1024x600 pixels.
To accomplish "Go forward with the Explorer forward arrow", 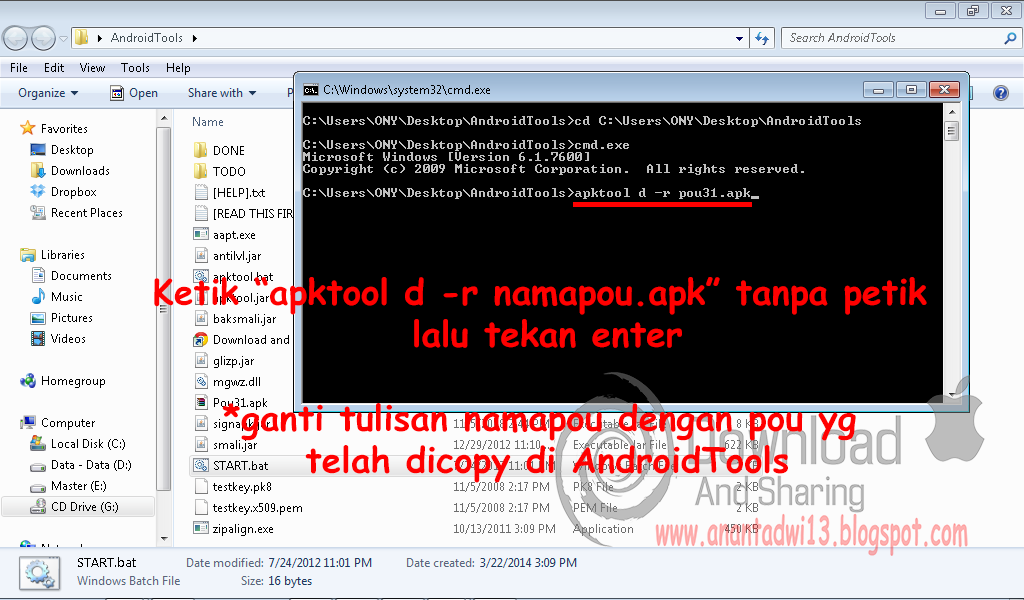I will (x=44, y=39).
